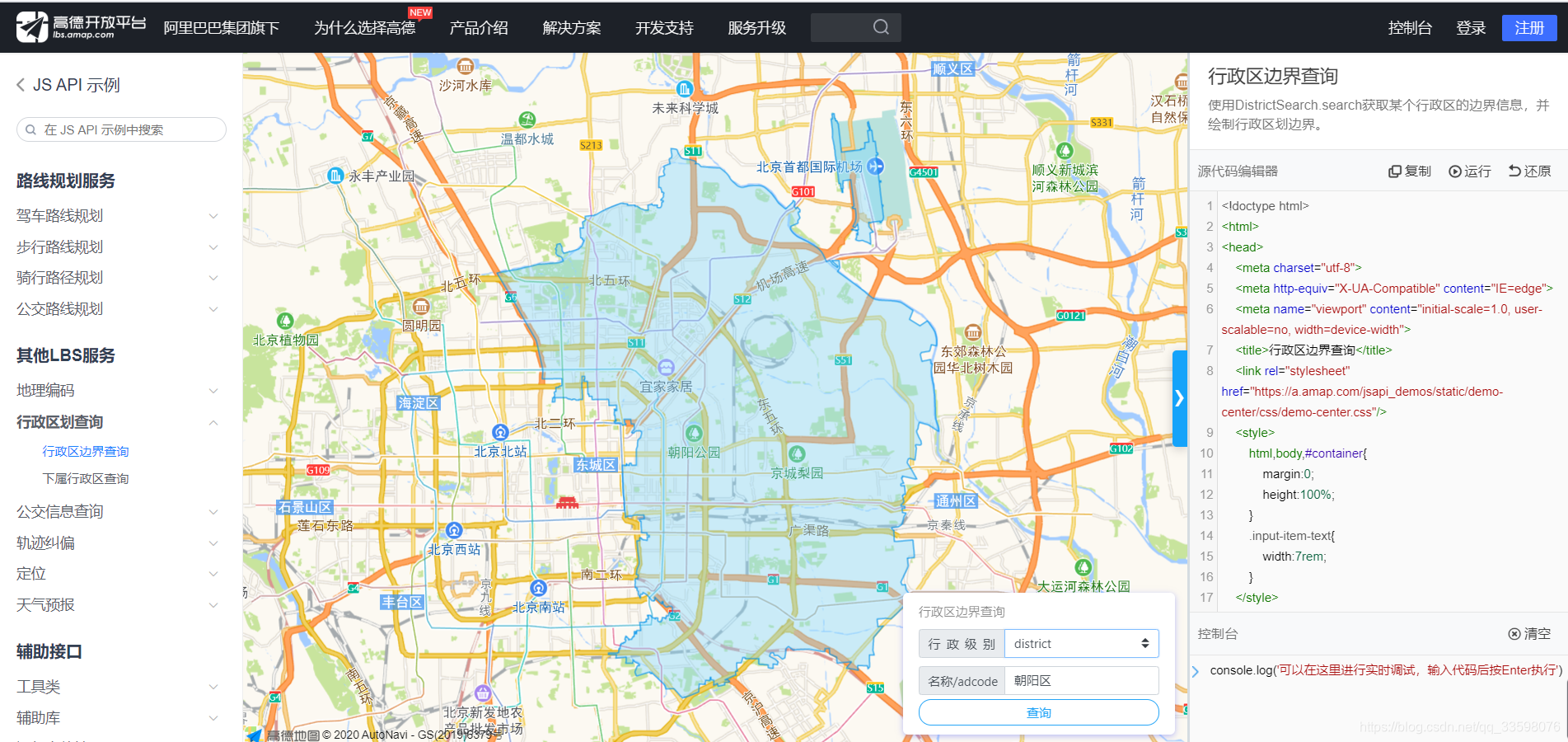Go back using JS API 示例 chevron
1568x742 pixels.
pyautogui.click(x=21, y=85)
